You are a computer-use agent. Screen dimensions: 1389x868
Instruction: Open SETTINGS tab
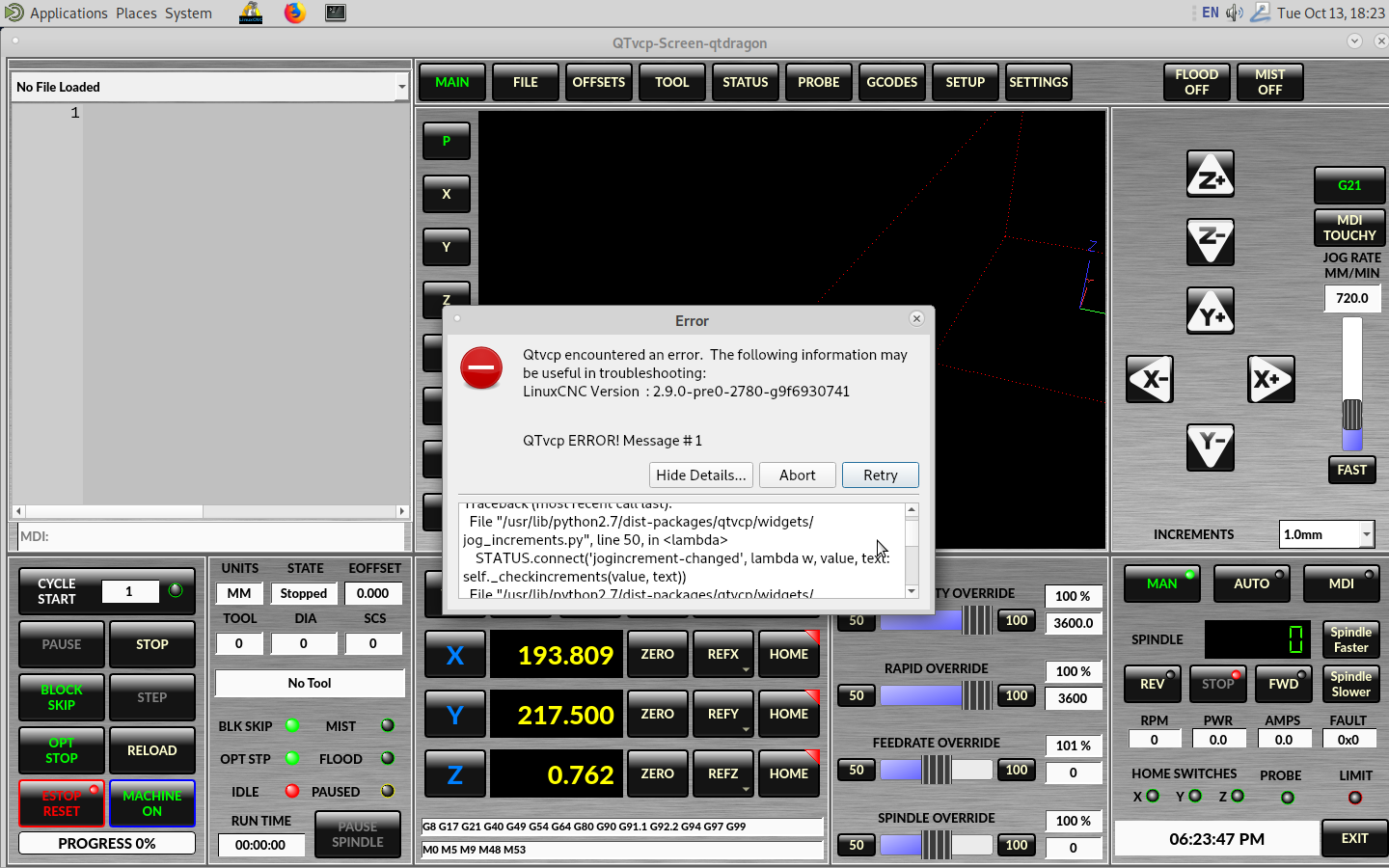point(1039,82)
